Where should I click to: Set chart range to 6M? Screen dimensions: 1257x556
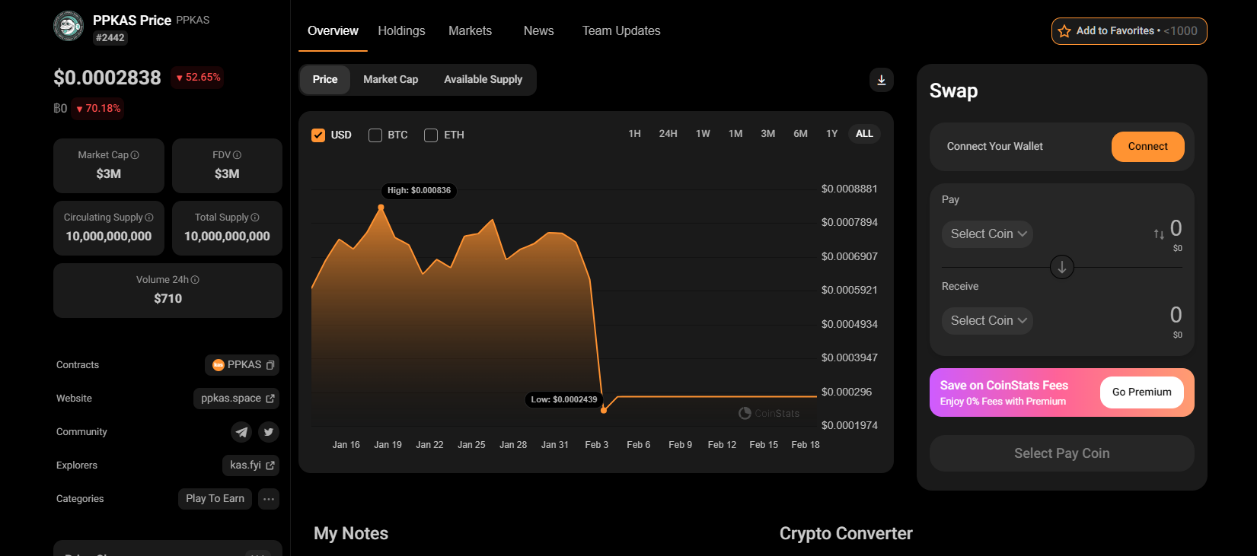[x=800, y=134]
